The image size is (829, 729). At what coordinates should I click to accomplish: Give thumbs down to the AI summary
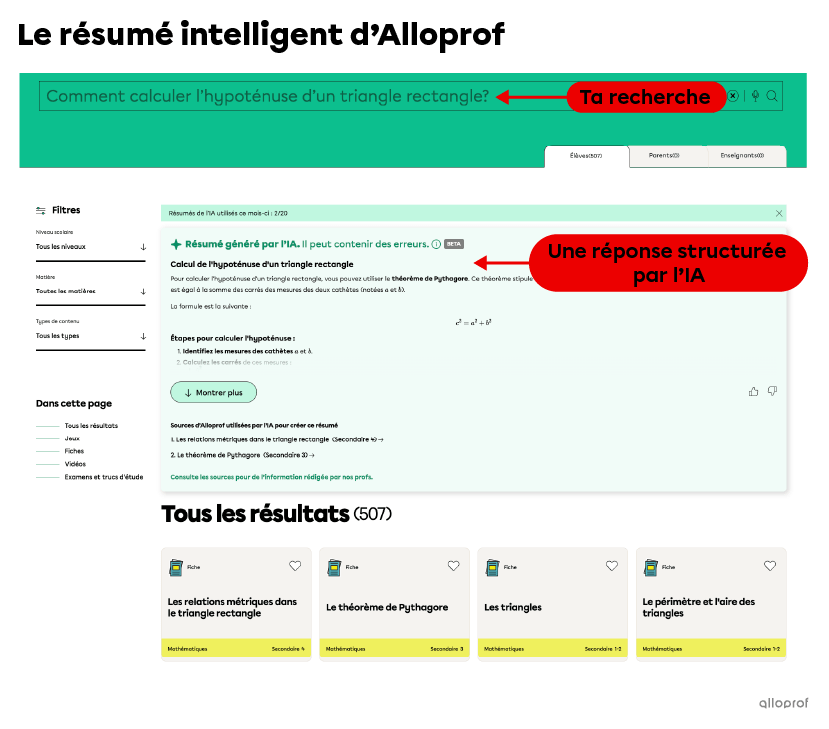click(772, 392)
